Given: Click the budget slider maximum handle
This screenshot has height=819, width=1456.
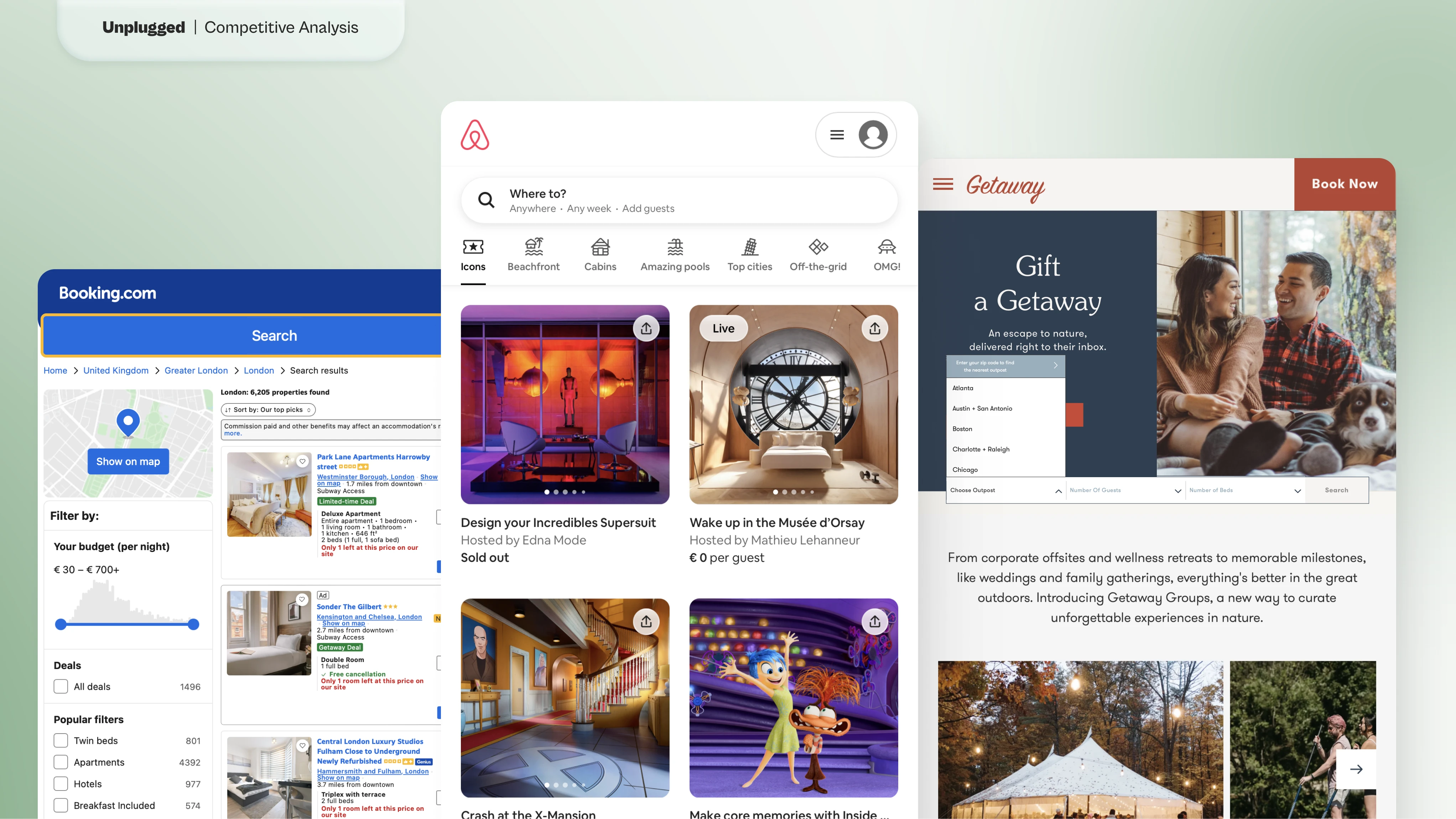Looking at the screenshot, I should (x=193, y=624).
